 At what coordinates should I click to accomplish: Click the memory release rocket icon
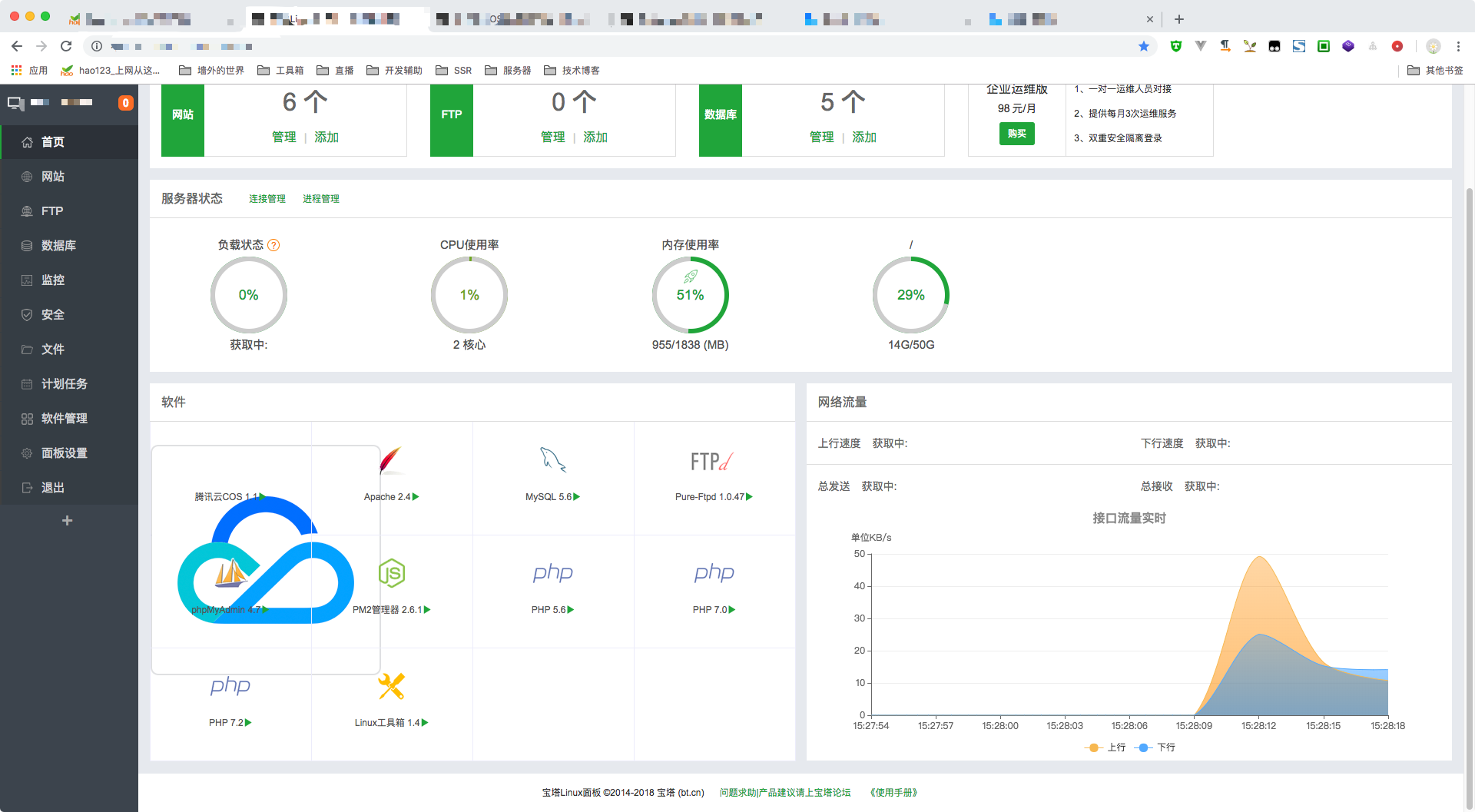coord(691,277)
